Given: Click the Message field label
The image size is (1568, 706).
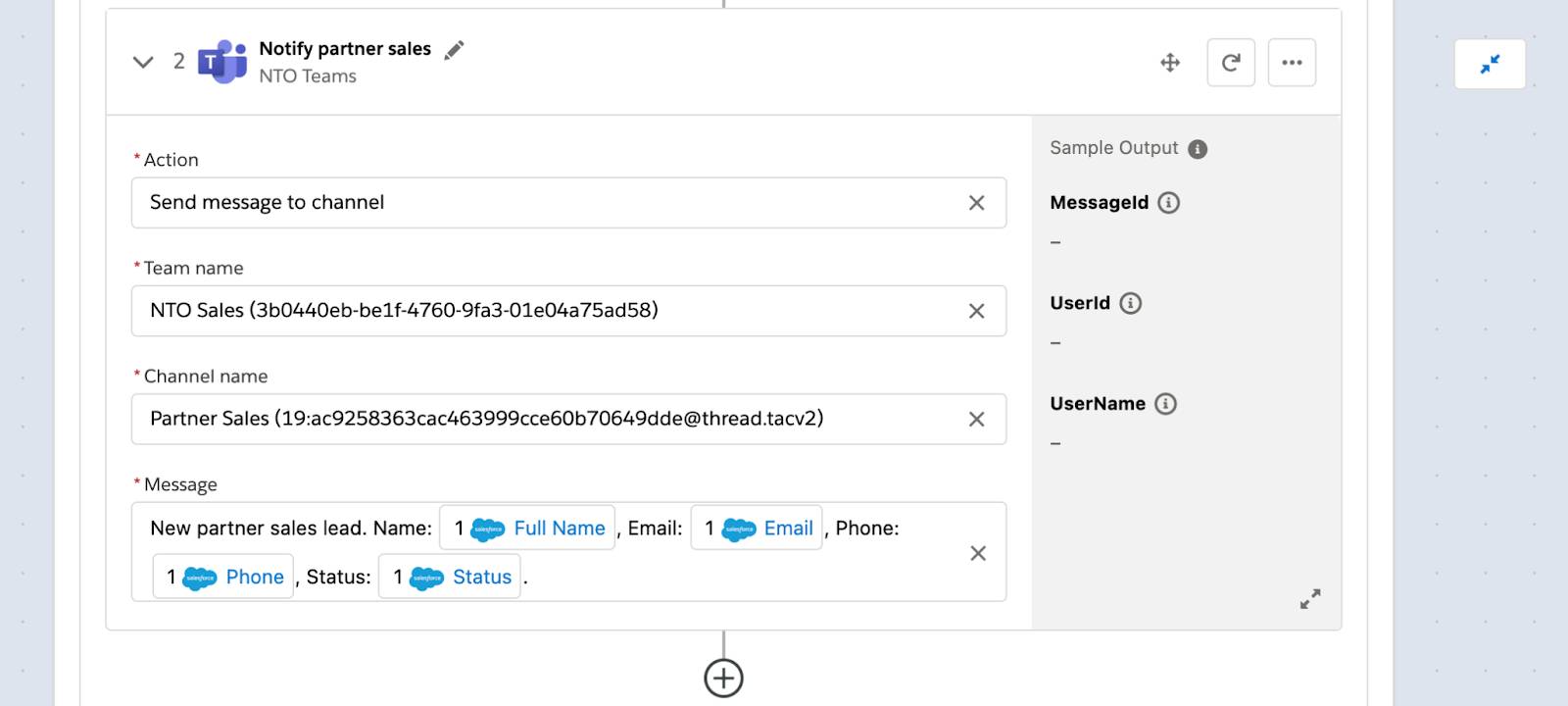Looking at the screenshot, I should [x=180, y=484].
